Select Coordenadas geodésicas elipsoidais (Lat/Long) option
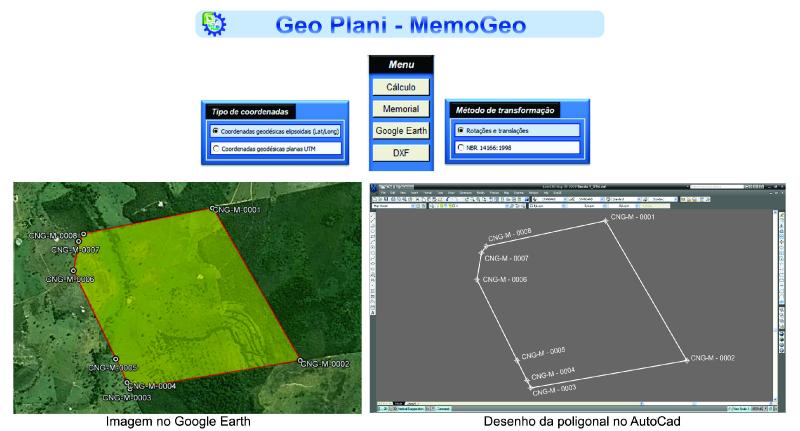Viewport: 800px width, 431px height. [x=216, y=131]
